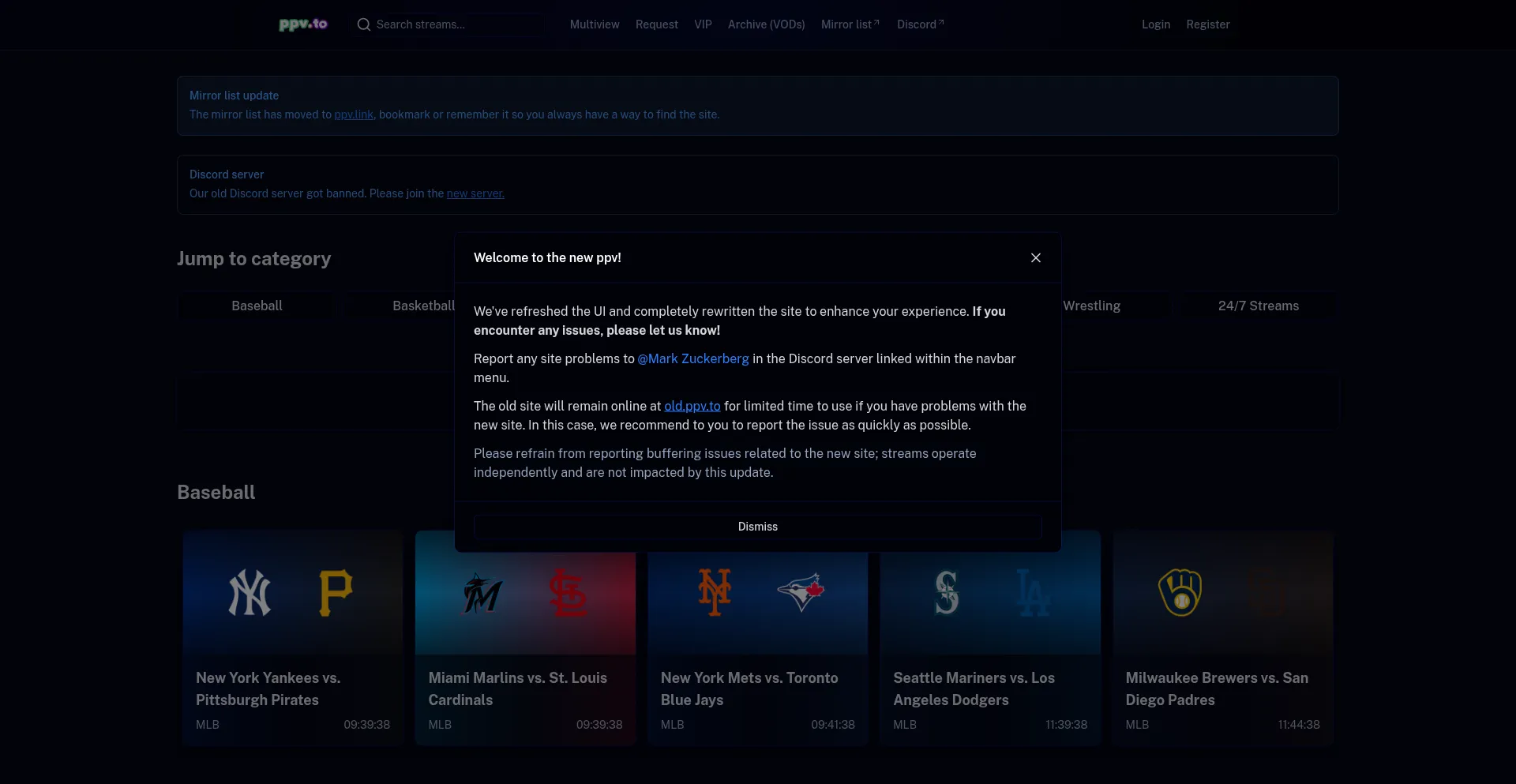Open Archive (VODs)

767,24
